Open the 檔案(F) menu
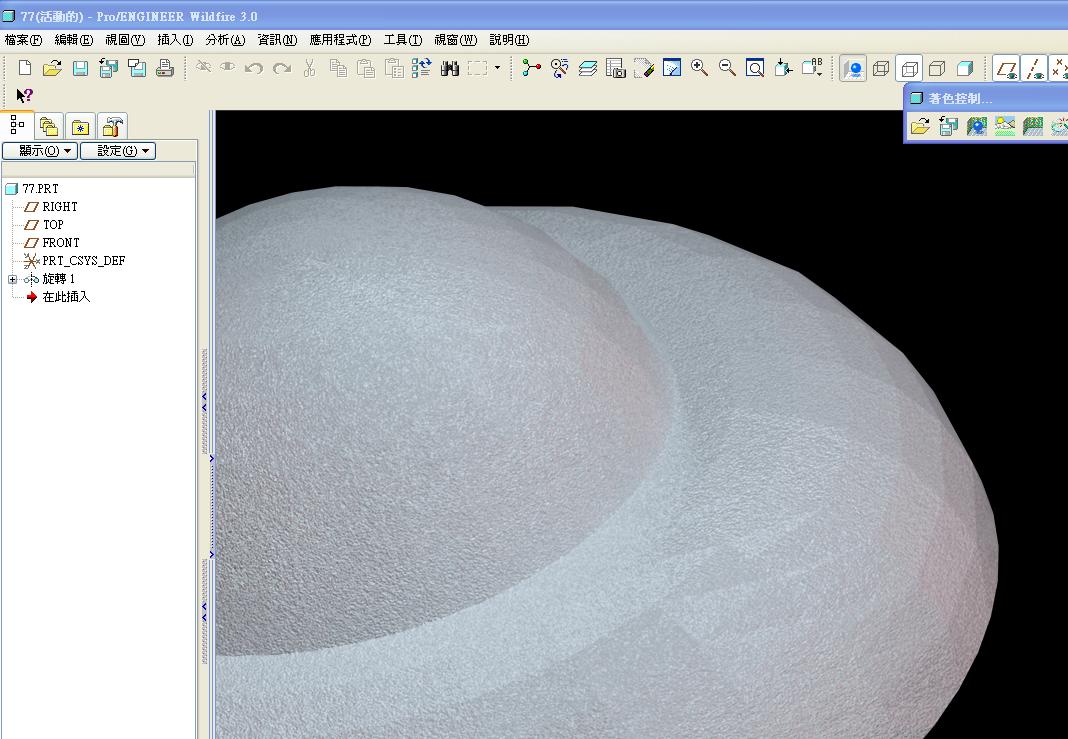Viewport: 1068px width, 739px height. point(23,40)
